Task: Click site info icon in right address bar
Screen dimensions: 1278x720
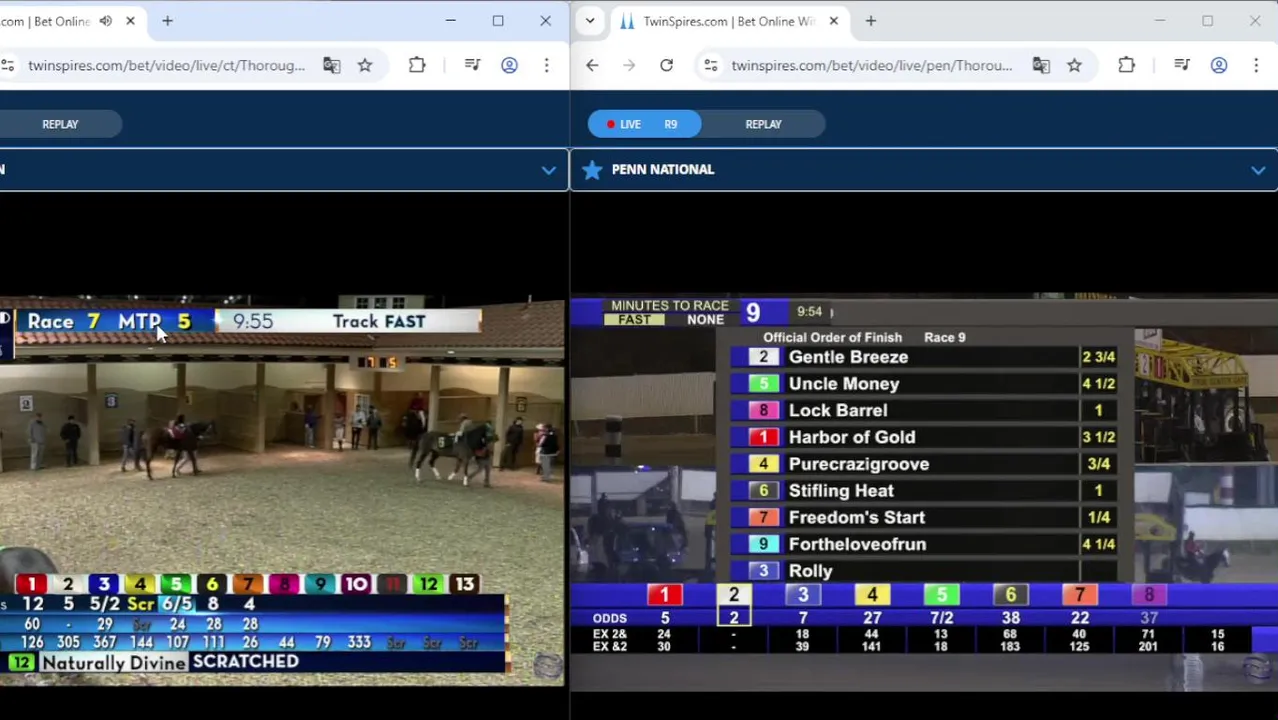Action: pos(710,65)
